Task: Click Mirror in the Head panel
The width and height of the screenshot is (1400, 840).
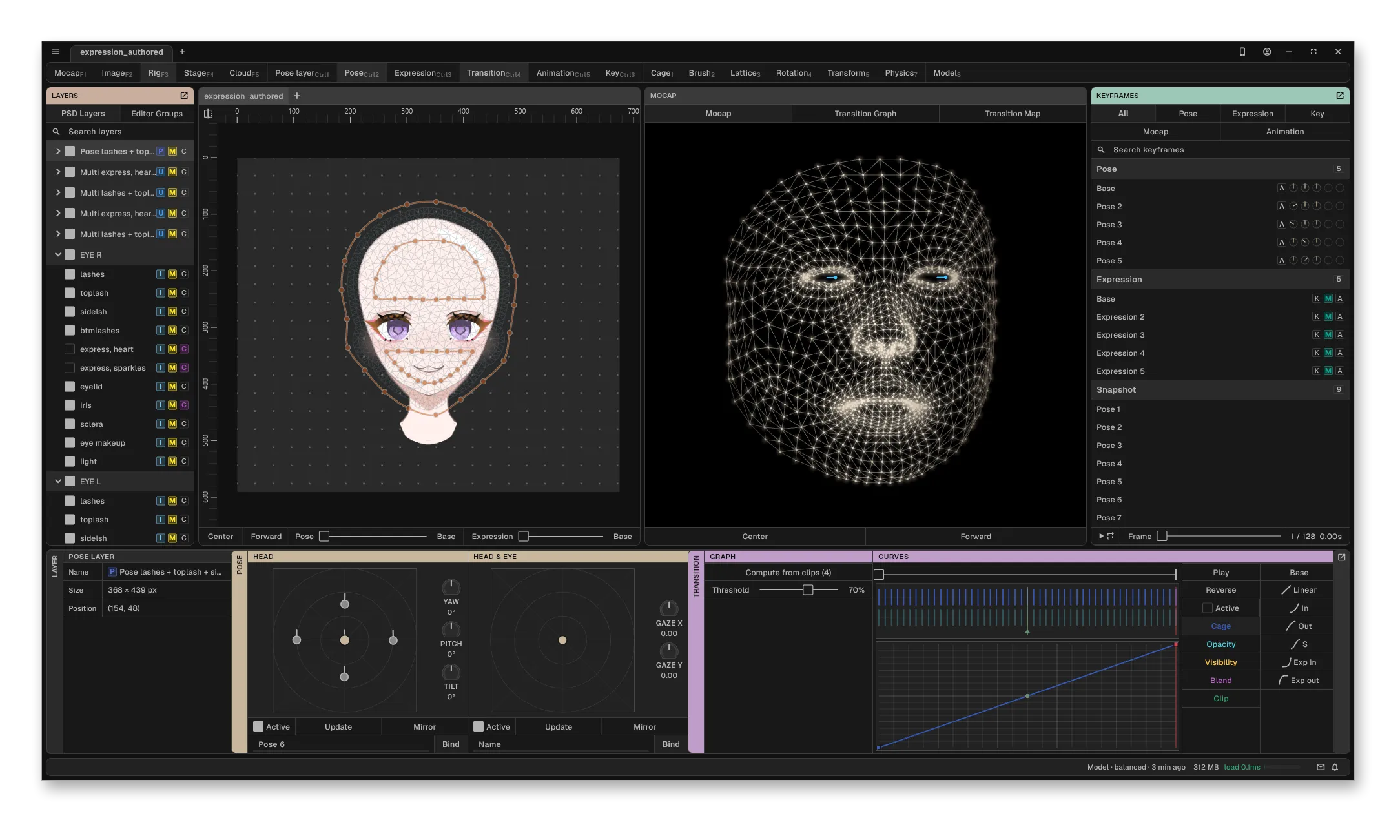Action: tap(424, 726)
